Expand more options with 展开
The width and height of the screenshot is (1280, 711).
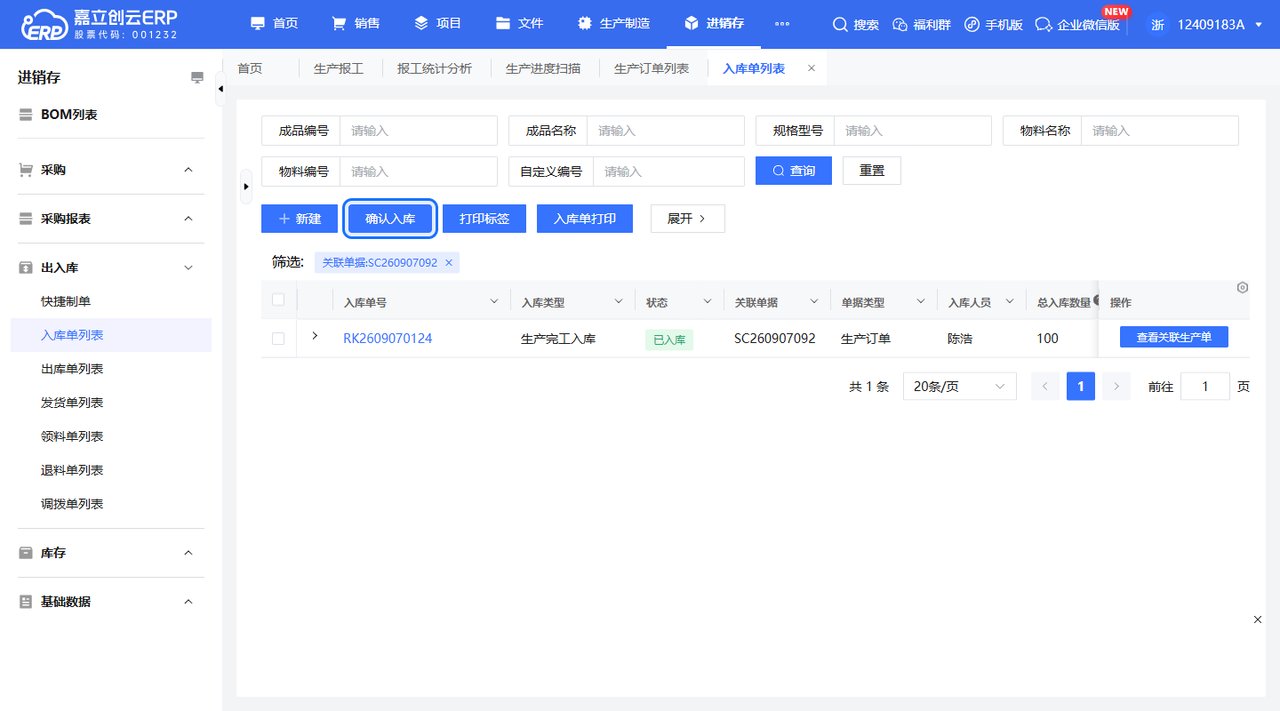(687, 218)
